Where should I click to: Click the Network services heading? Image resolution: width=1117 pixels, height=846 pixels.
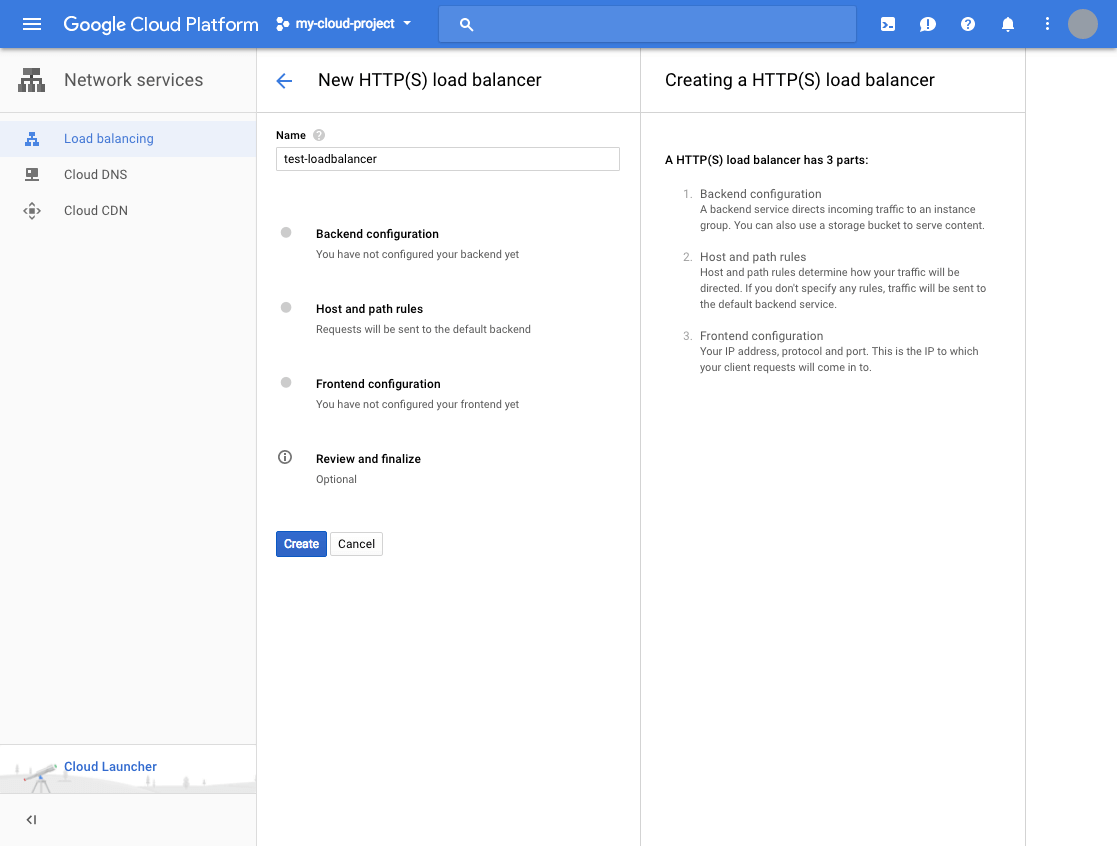point(133,80)
